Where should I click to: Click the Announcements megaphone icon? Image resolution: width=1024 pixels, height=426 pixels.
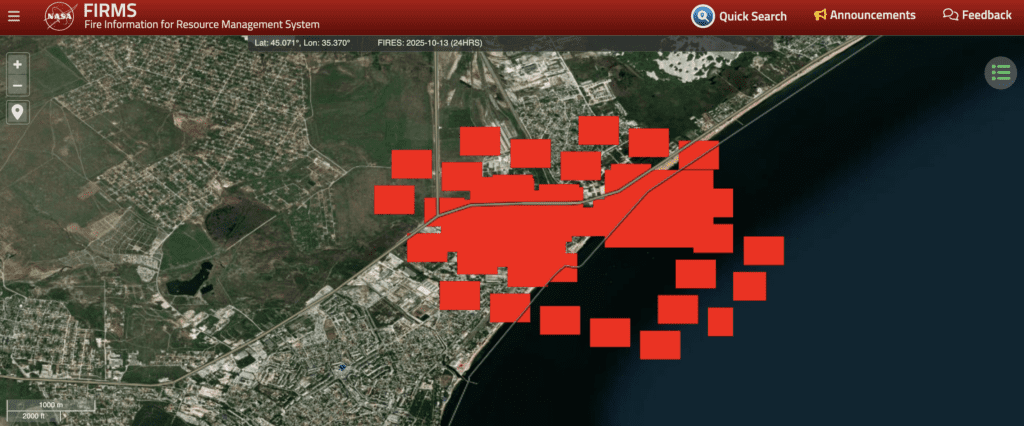820,15
